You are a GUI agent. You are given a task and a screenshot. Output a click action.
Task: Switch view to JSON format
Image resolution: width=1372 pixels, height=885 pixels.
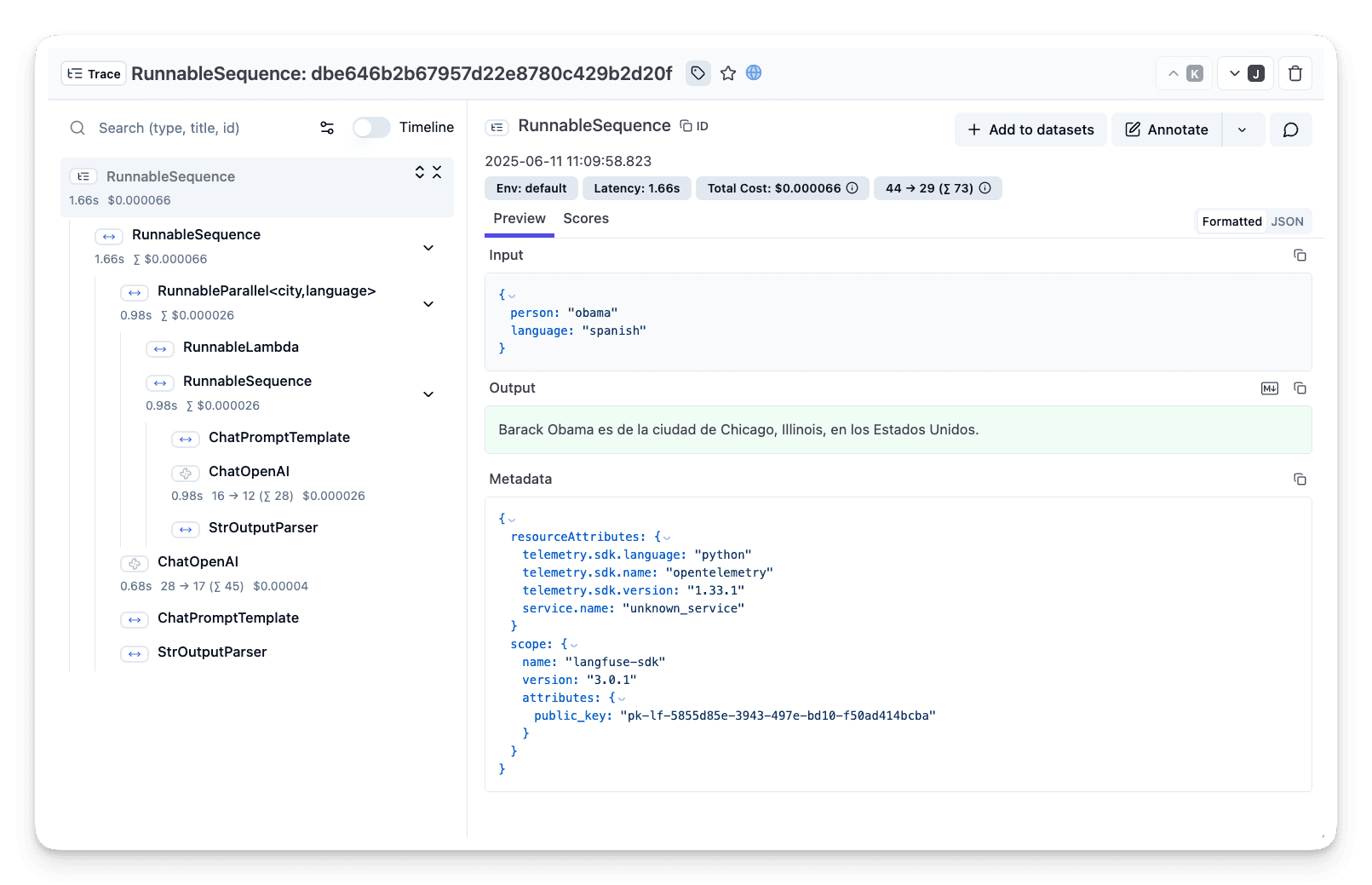pos(1287,221)
